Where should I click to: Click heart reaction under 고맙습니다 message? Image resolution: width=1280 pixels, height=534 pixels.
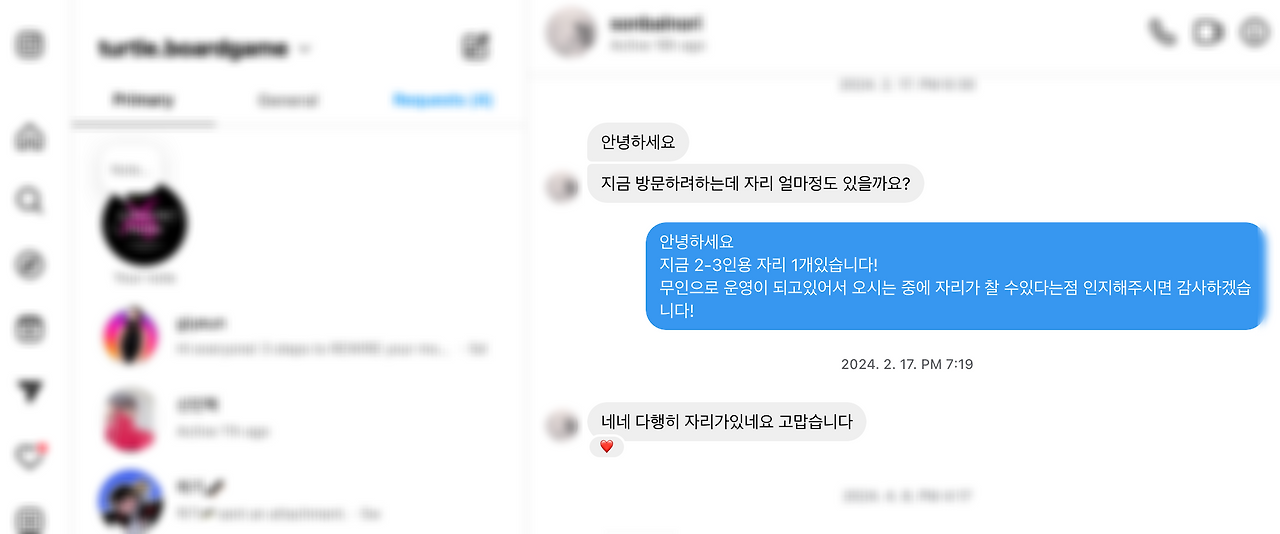click(606, 446)
